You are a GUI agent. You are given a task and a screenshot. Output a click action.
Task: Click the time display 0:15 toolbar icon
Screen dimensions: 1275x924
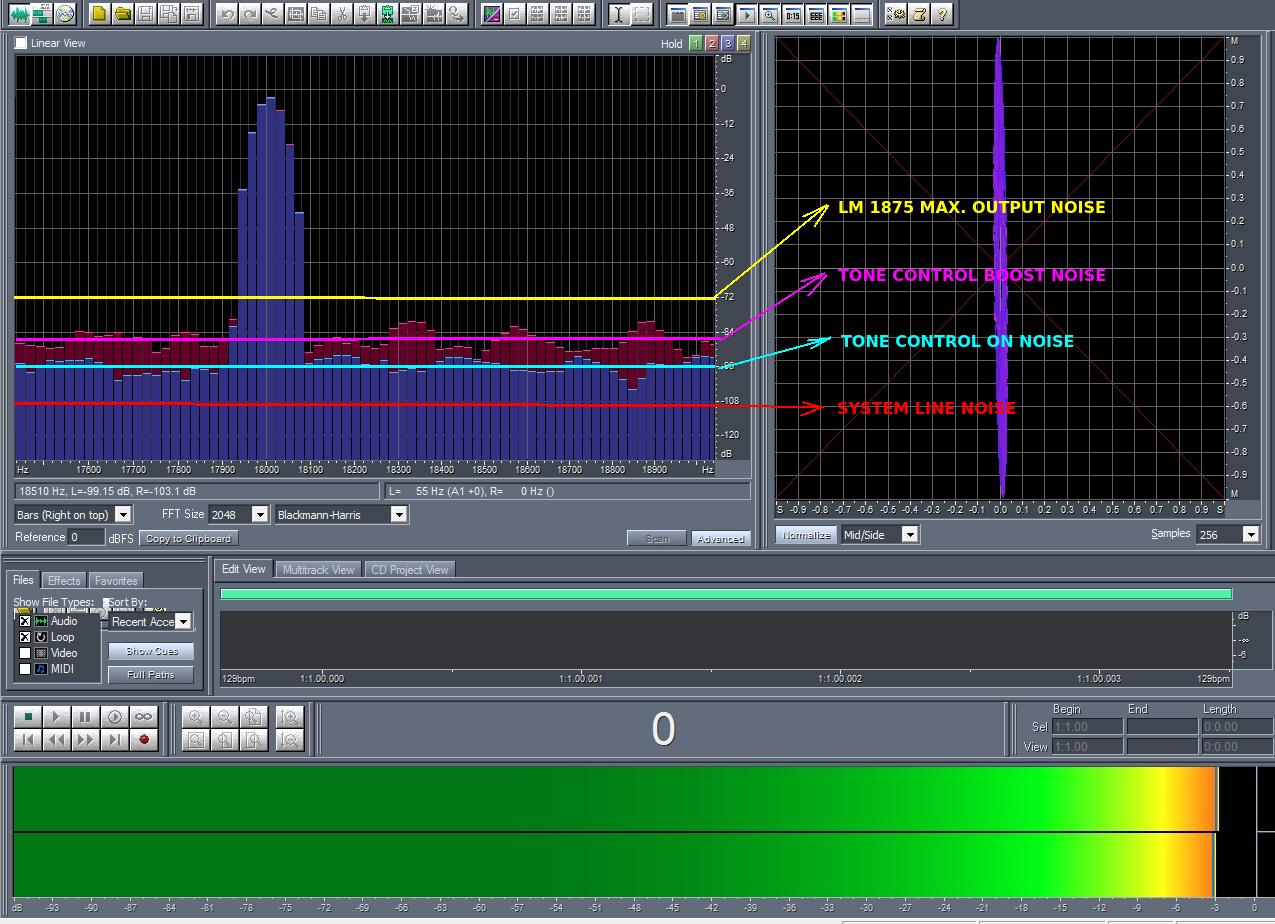tap(792, 14)
